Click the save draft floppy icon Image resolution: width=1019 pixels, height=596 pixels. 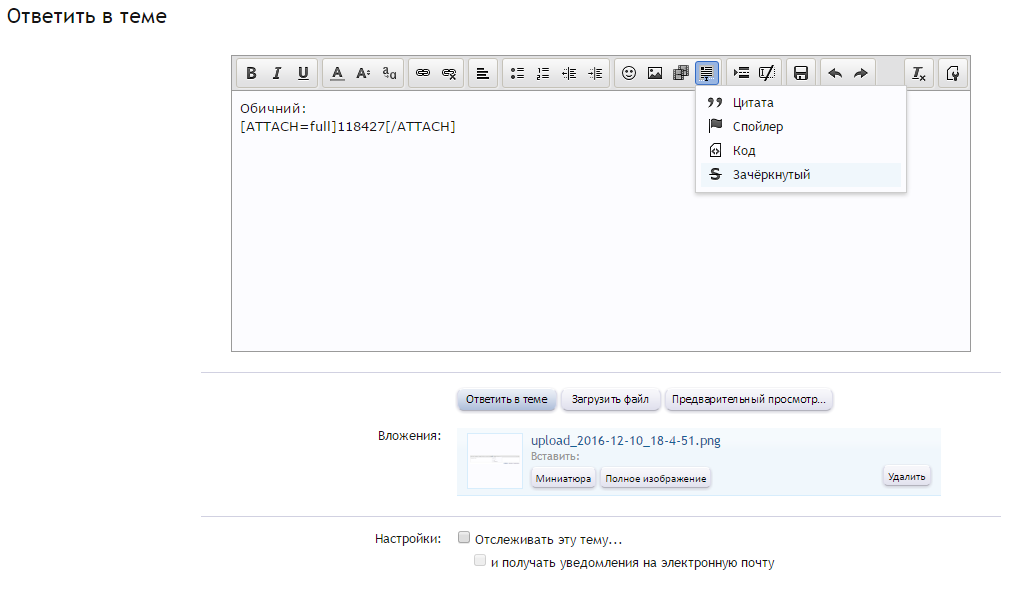click(801, 73)
